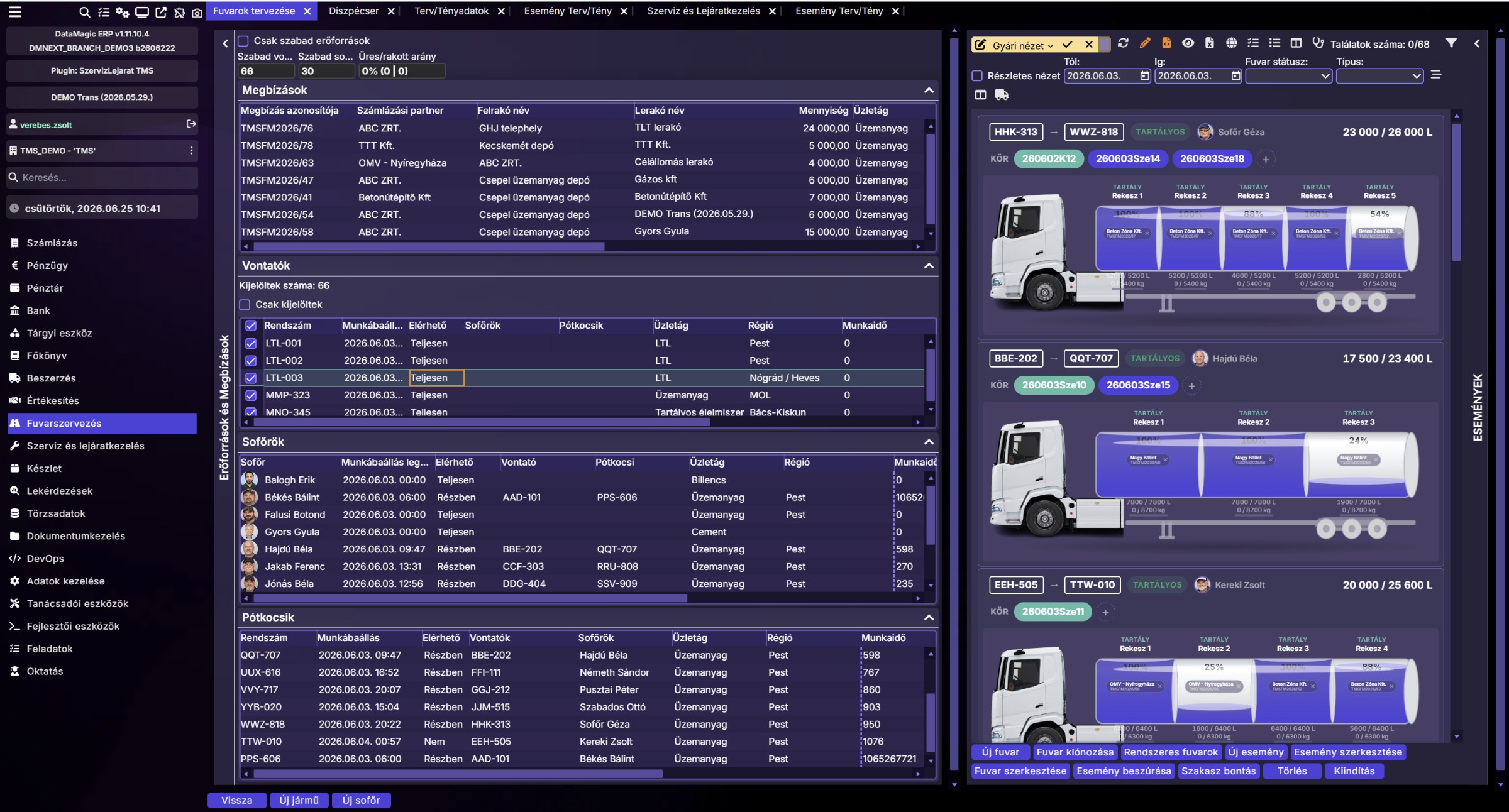Screen dimensions: 1509x812
Task: Toggle the select-all checkbox in Rendszám header
Action: [x=251, y=326]
